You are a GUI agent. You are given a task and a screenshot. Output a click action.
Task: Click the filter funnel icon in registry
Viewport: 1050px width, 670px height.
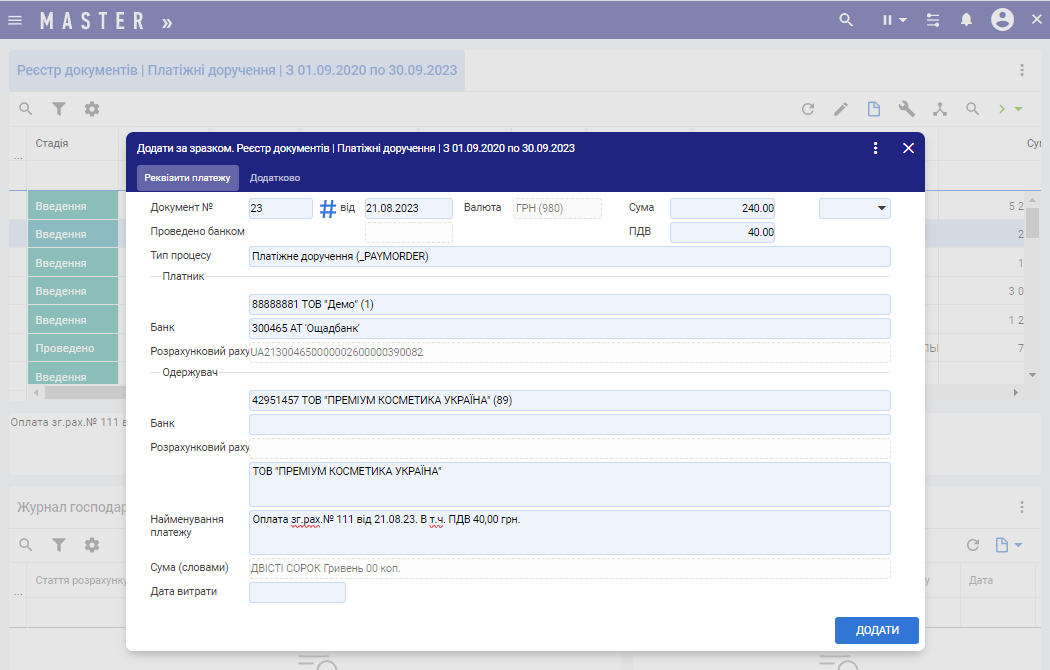(59, 109)
